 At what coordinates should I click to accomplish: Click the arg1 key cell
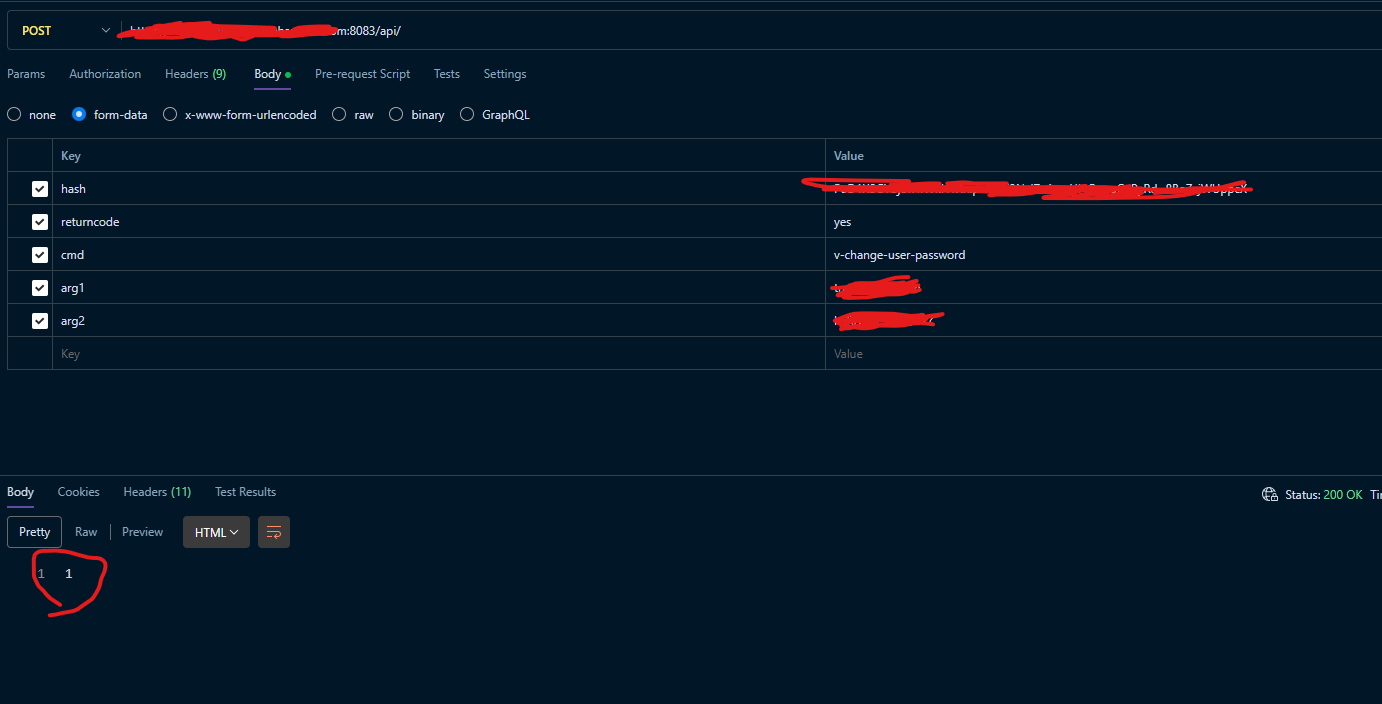point(439,288)
